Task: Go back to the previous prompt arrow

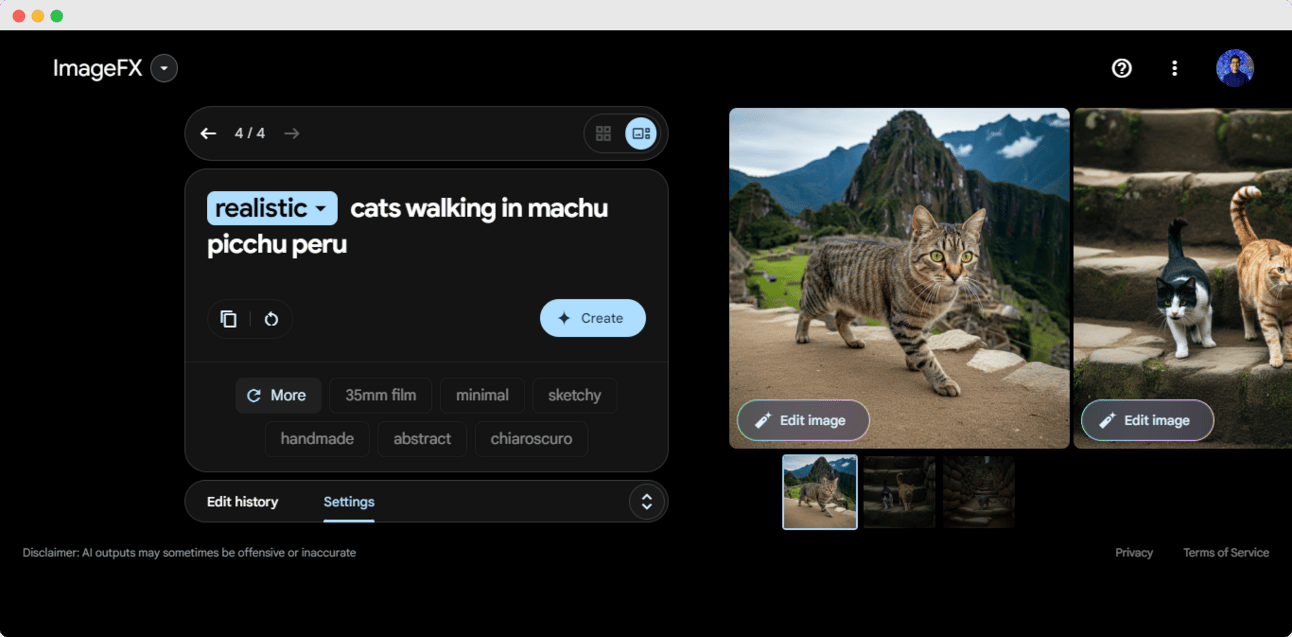Action: [208, 133]
